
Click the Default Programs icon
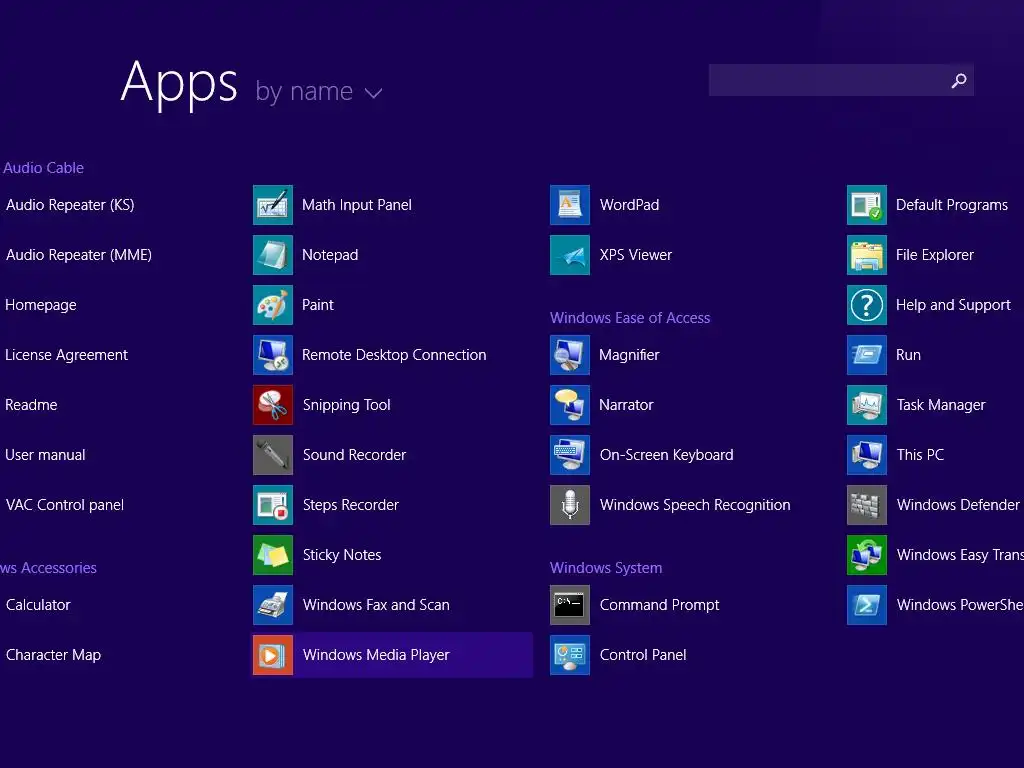(x=867, y=205)
